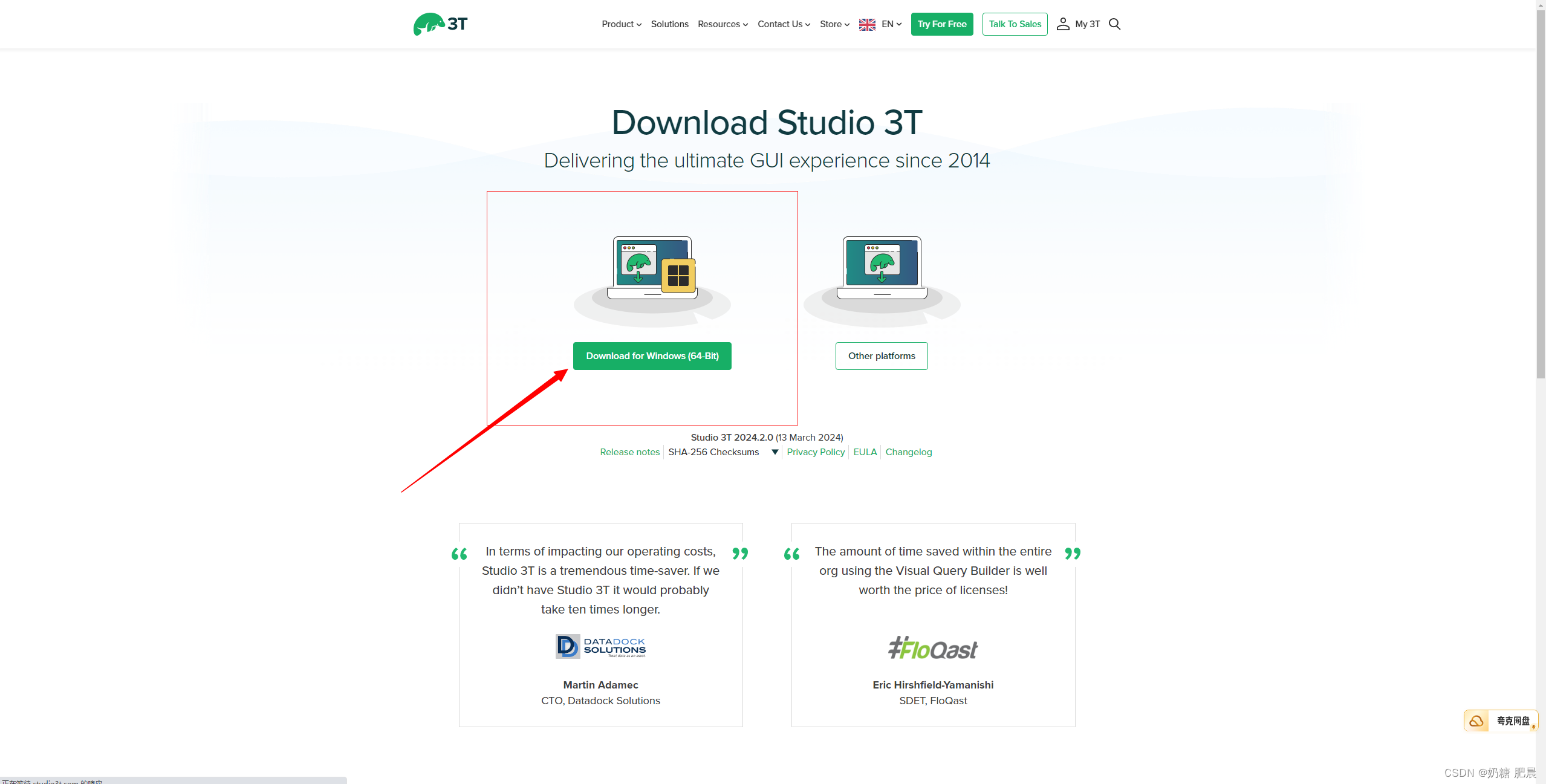Open the Solutions menu item

coord(669,24)
